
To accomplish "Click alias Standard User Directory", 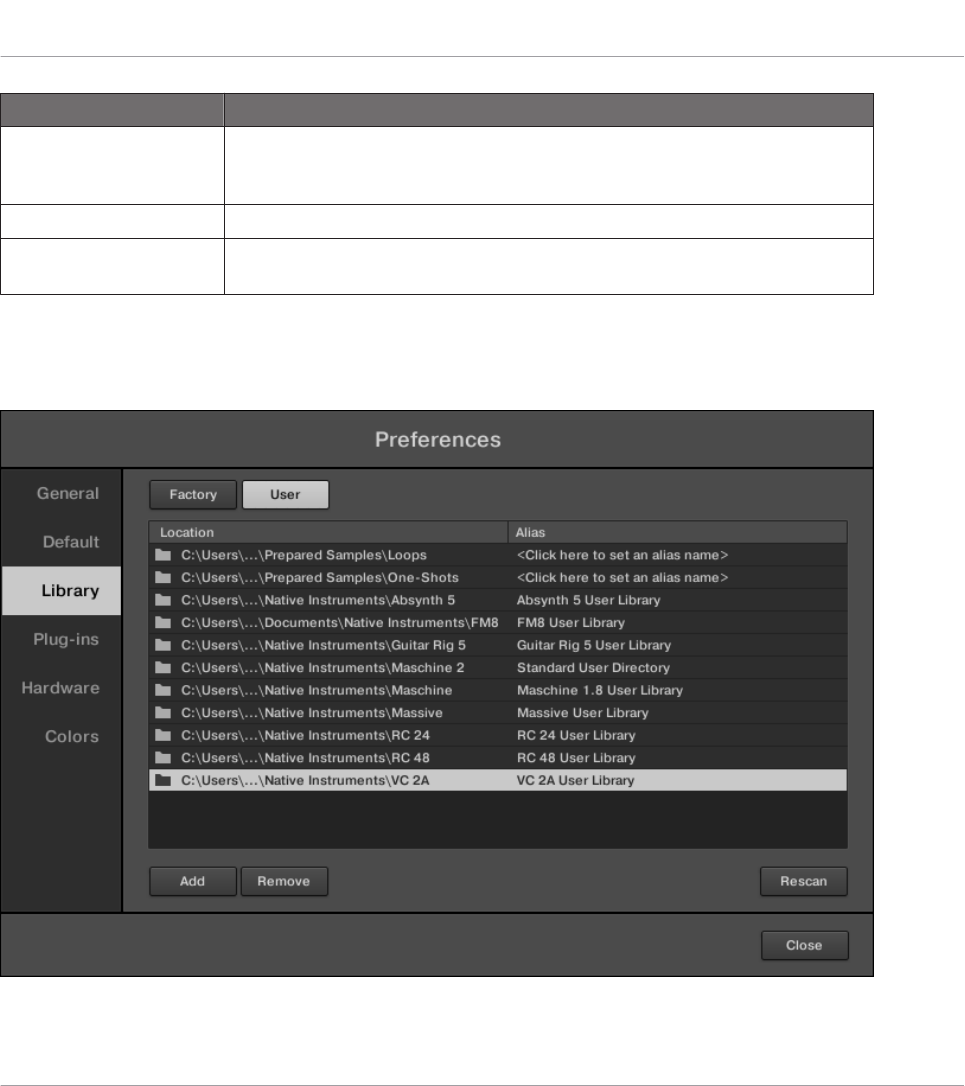I will click(x=593, y=667).
